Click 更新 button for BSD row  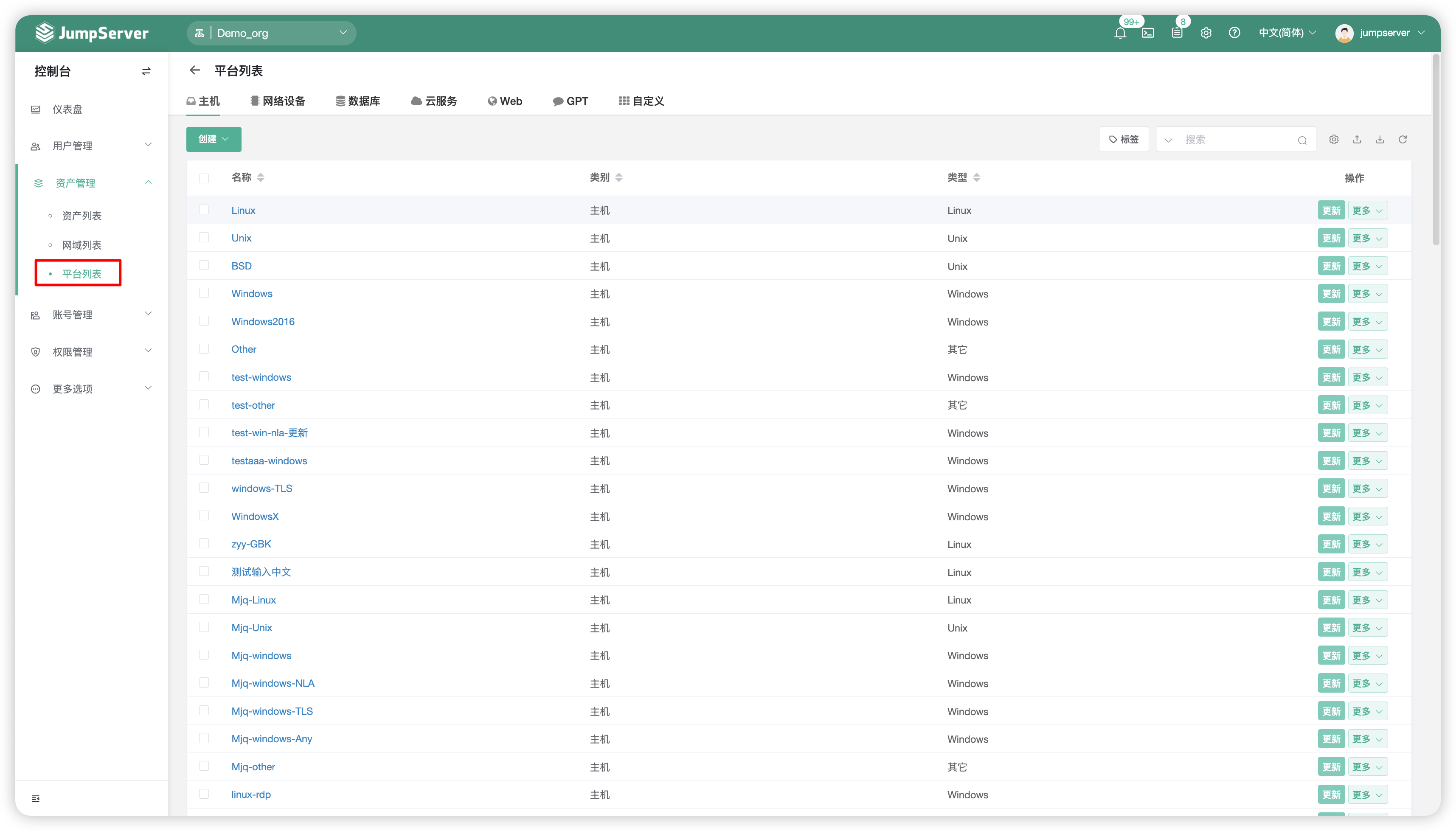1331,266
